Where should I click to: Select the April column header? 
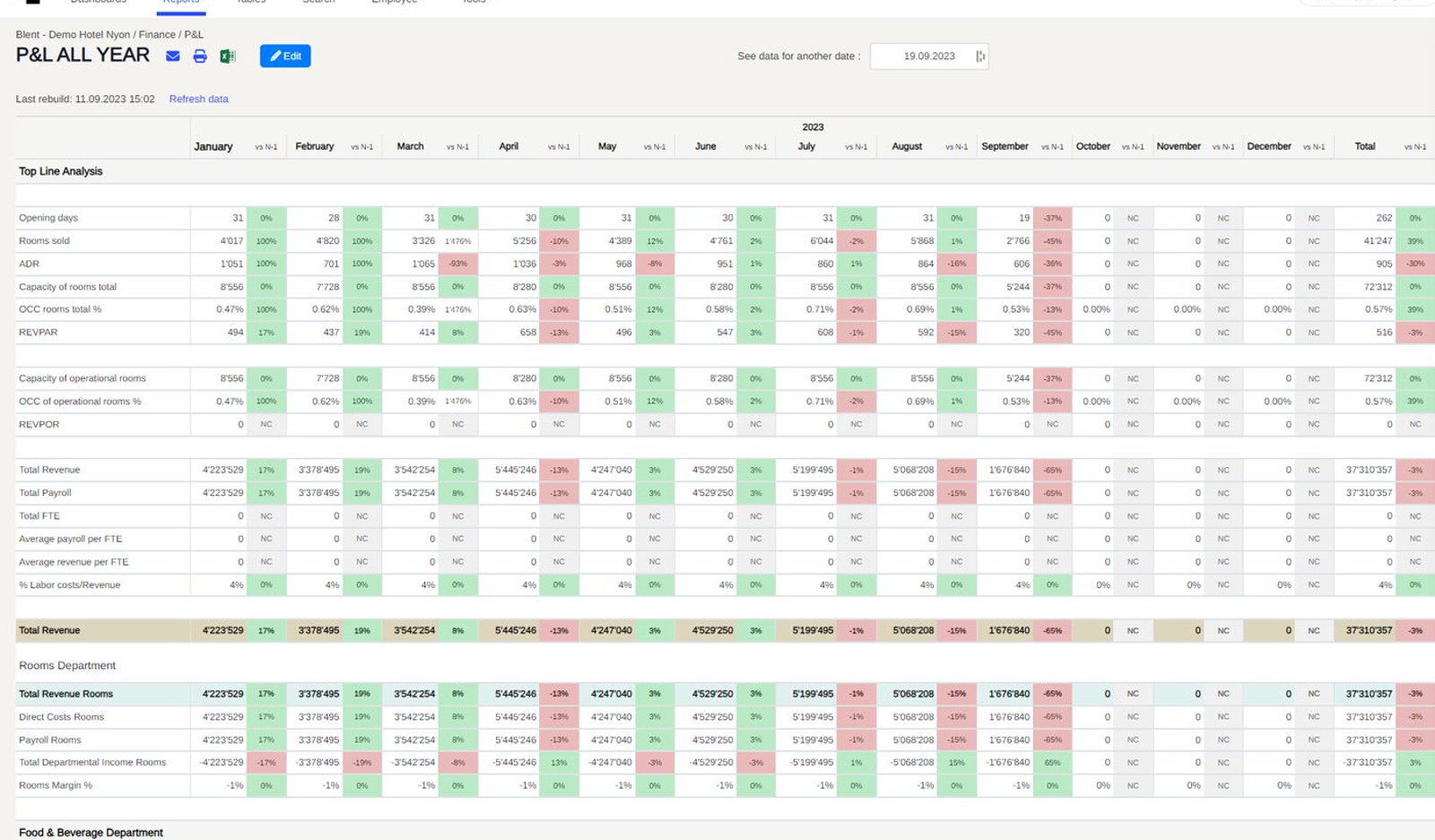tap(509, 146)
